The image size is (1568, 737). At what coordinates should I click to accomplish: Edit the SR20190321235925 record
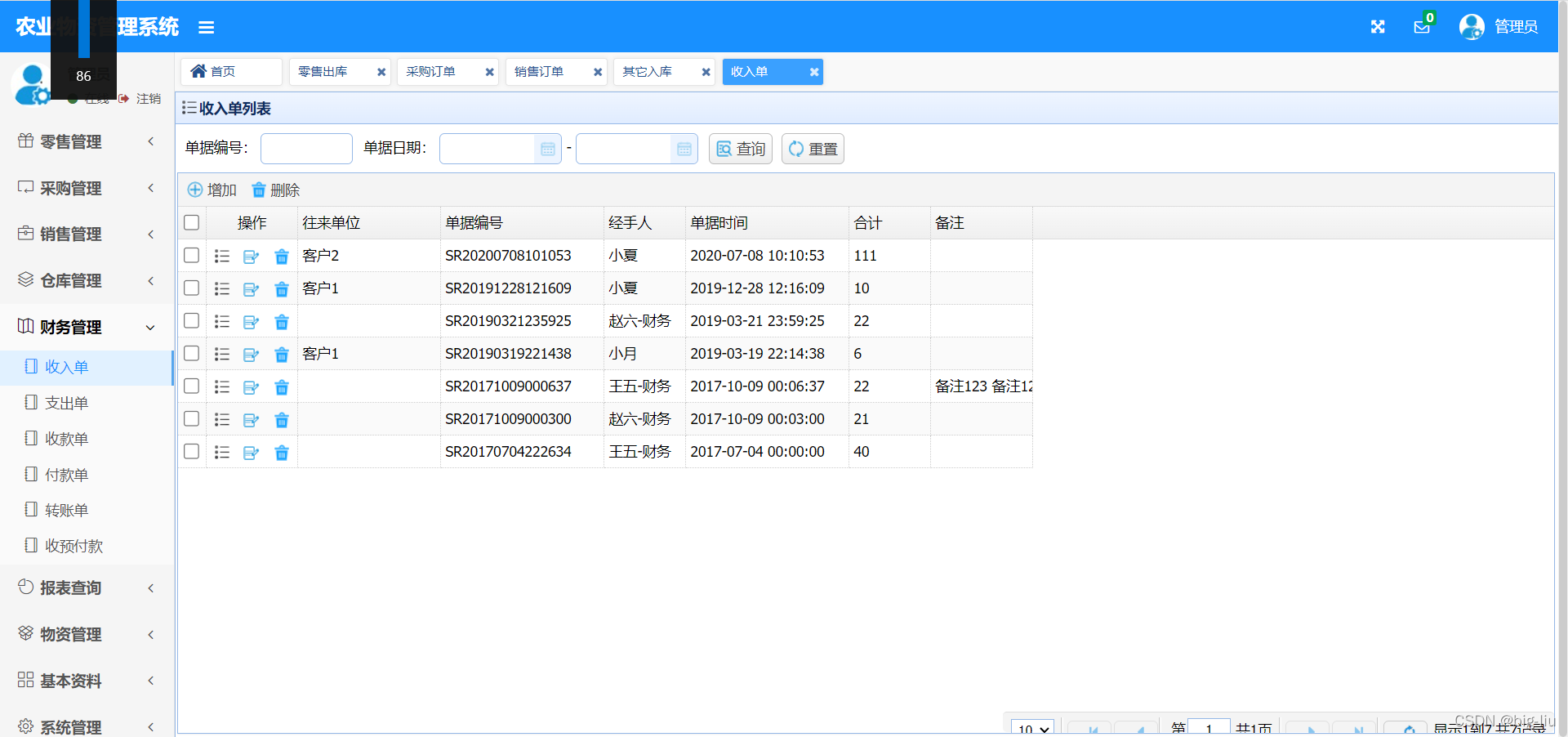pos(252,322)
